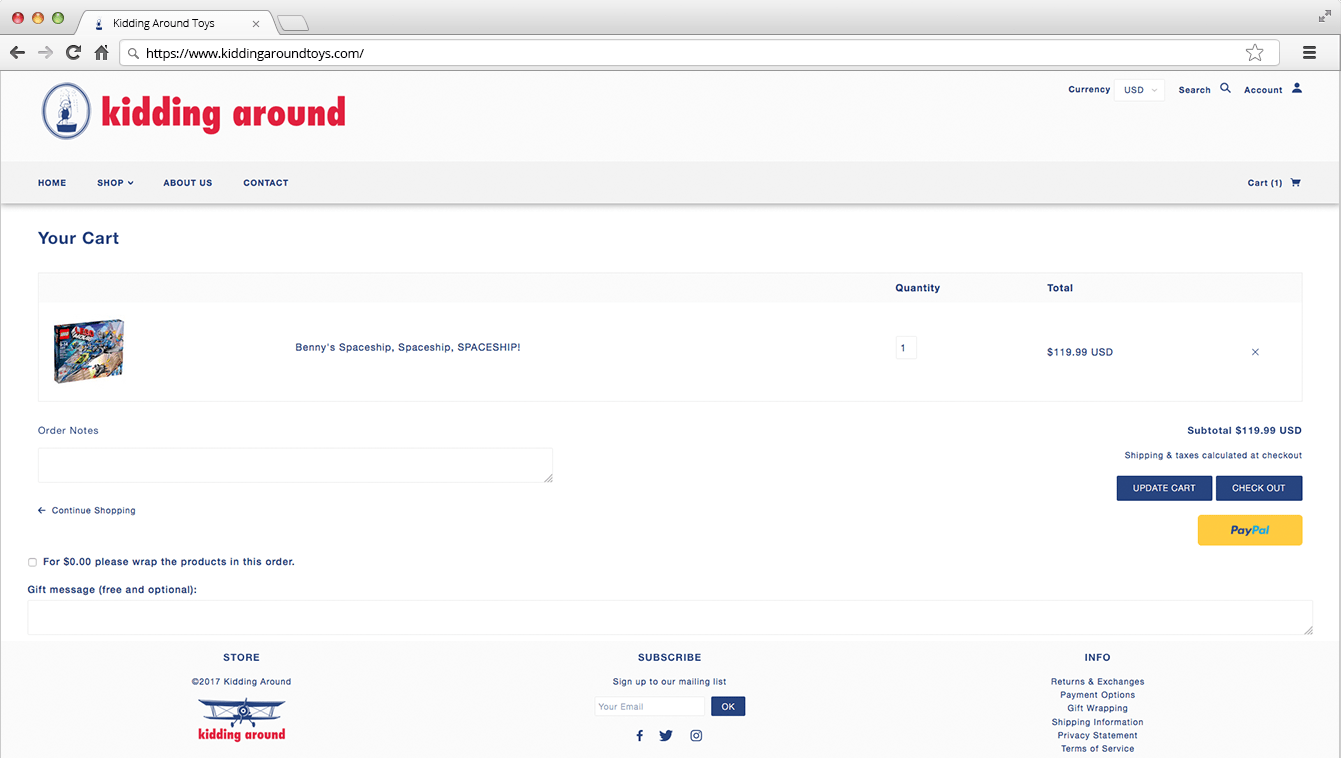Click the browser forward arrow
Image resolution: width=1341 pixels, height=758 pixels.
(x=45, y=53)
